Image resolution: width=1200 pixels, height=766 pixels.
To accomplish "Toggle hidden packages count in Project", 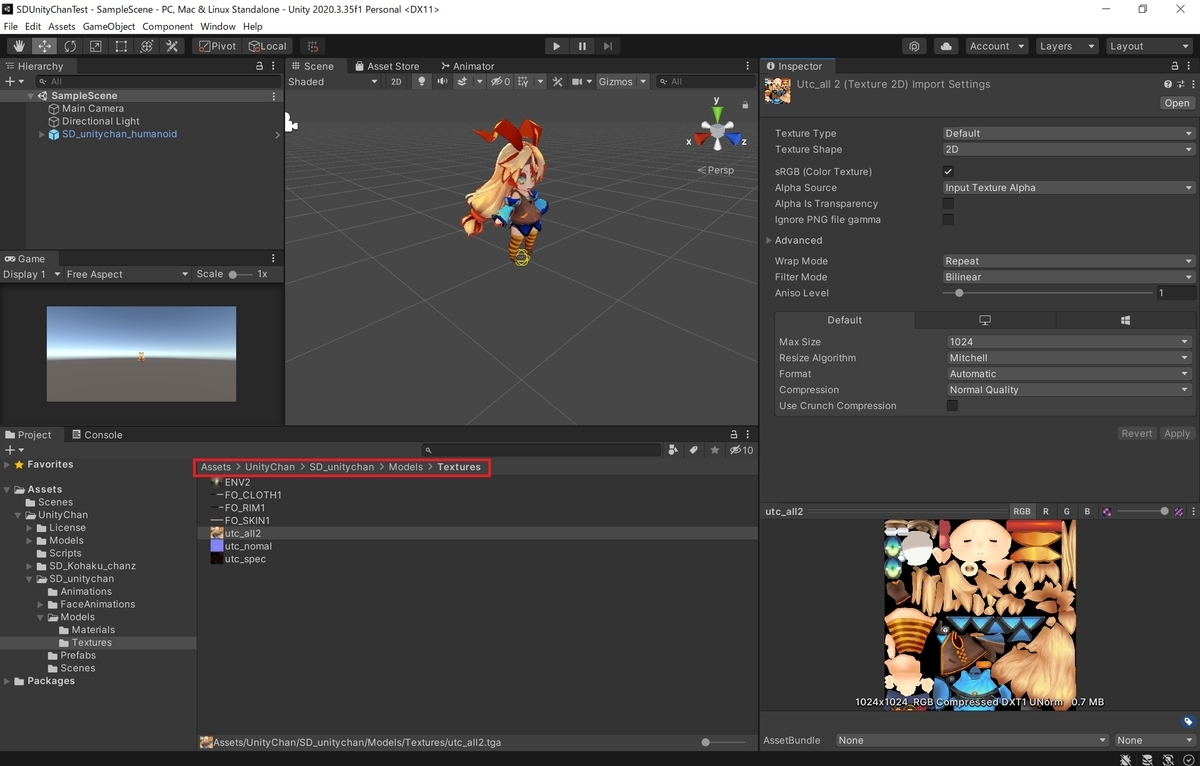I will pyautogui.click(x=741, y=450).
